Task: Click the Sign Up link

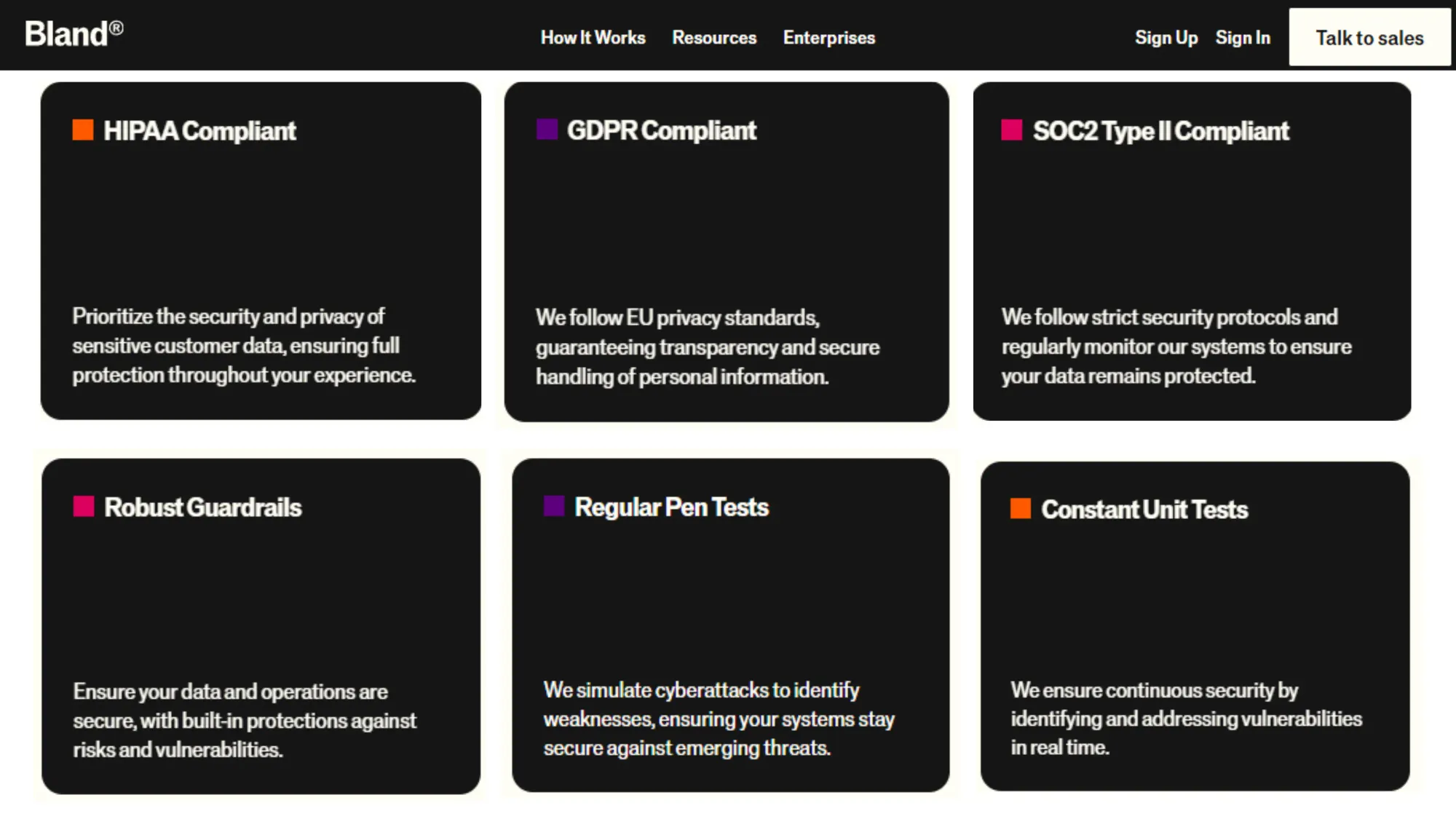Action: click(x=1166, y=37)
